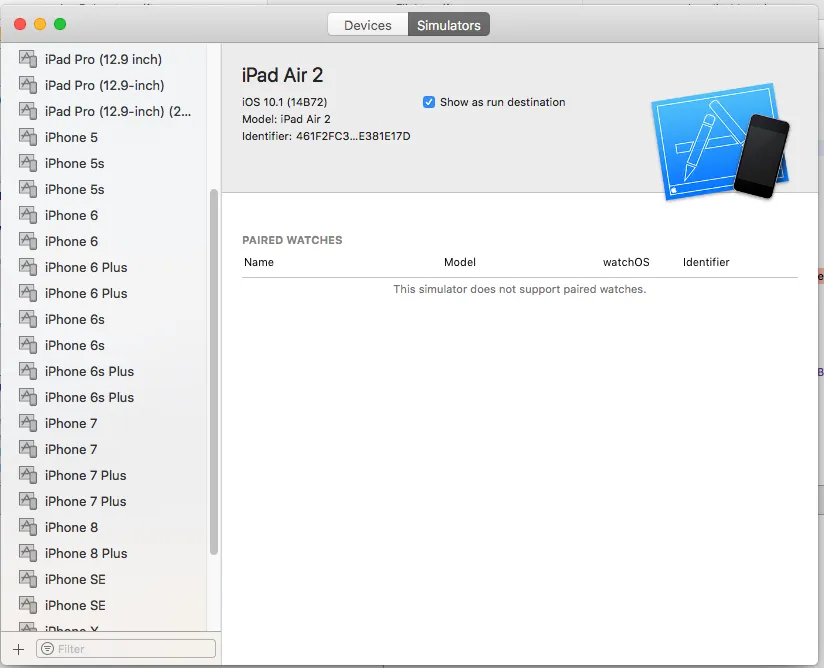Select the Simulators tab
The width and height of the screenshot is (824, 668).
449,25
